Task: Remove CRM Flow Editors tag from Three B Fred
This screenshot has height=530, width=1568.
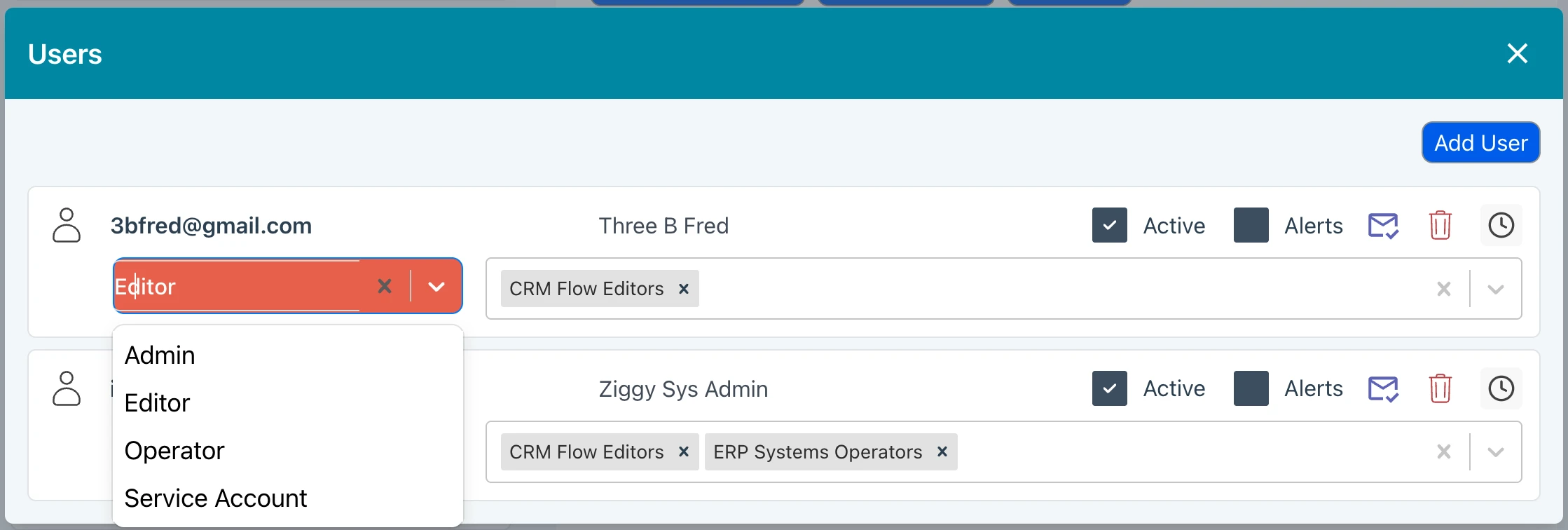Action: coord(684,289)
